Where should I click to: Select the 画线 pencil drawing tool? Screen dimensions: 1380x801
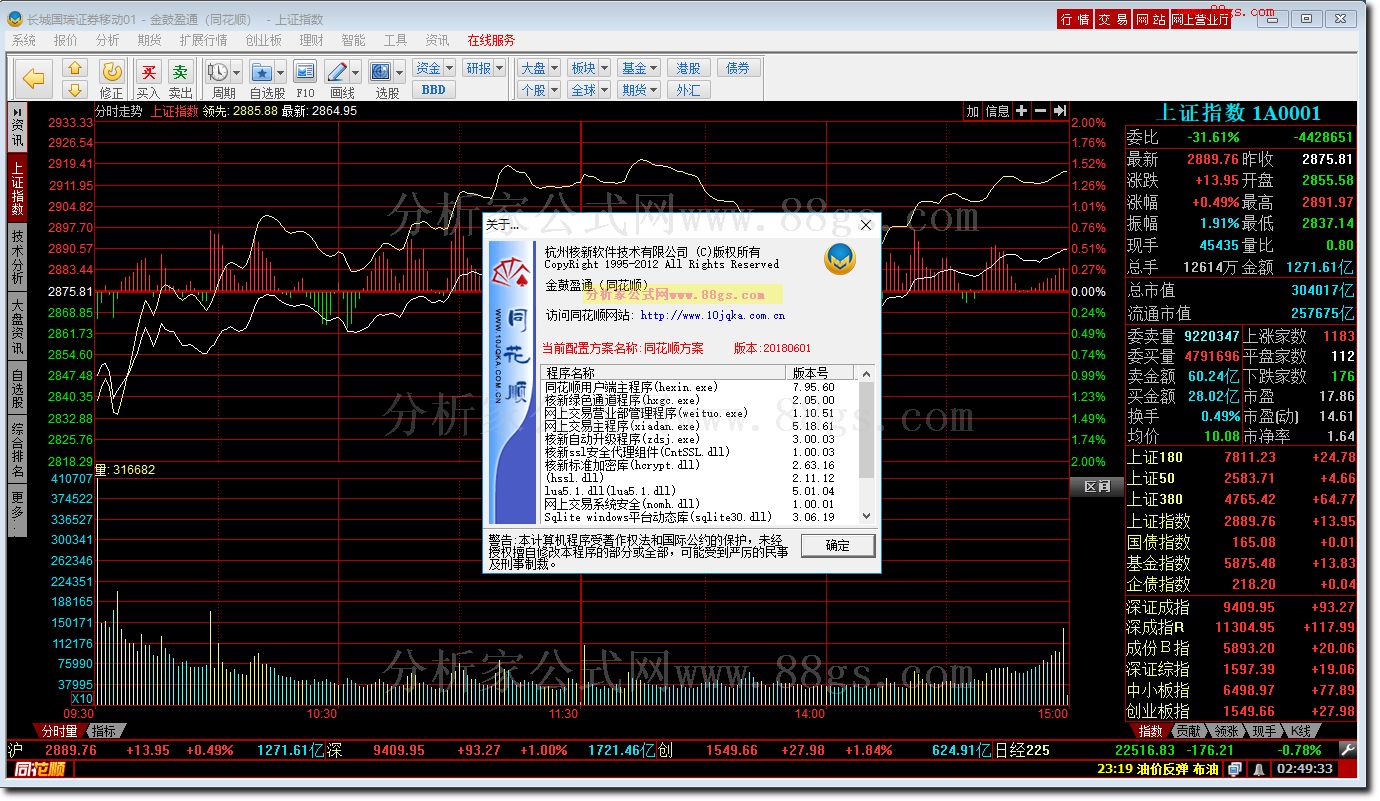(337, 72)
